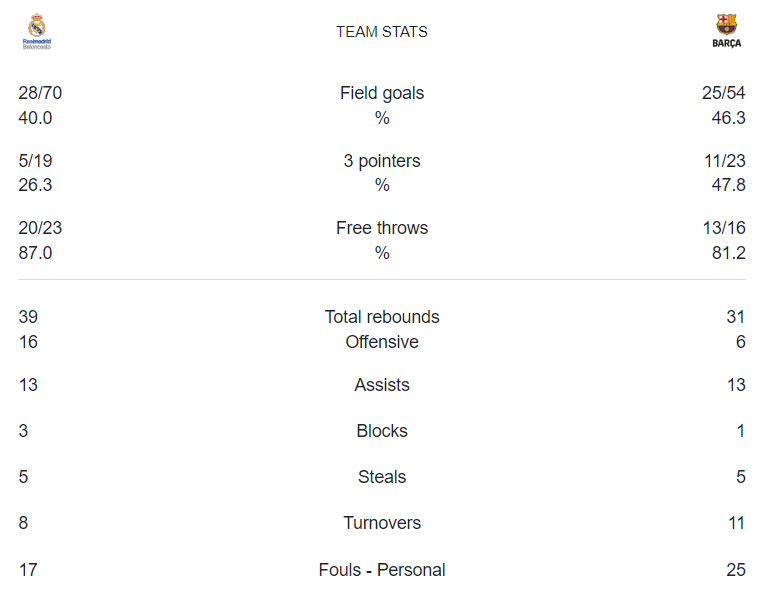Click Real Madrid's 16 offensive rebounds
Image resolution: width=762 pixels, height=600 pixels.
[28, 342]
